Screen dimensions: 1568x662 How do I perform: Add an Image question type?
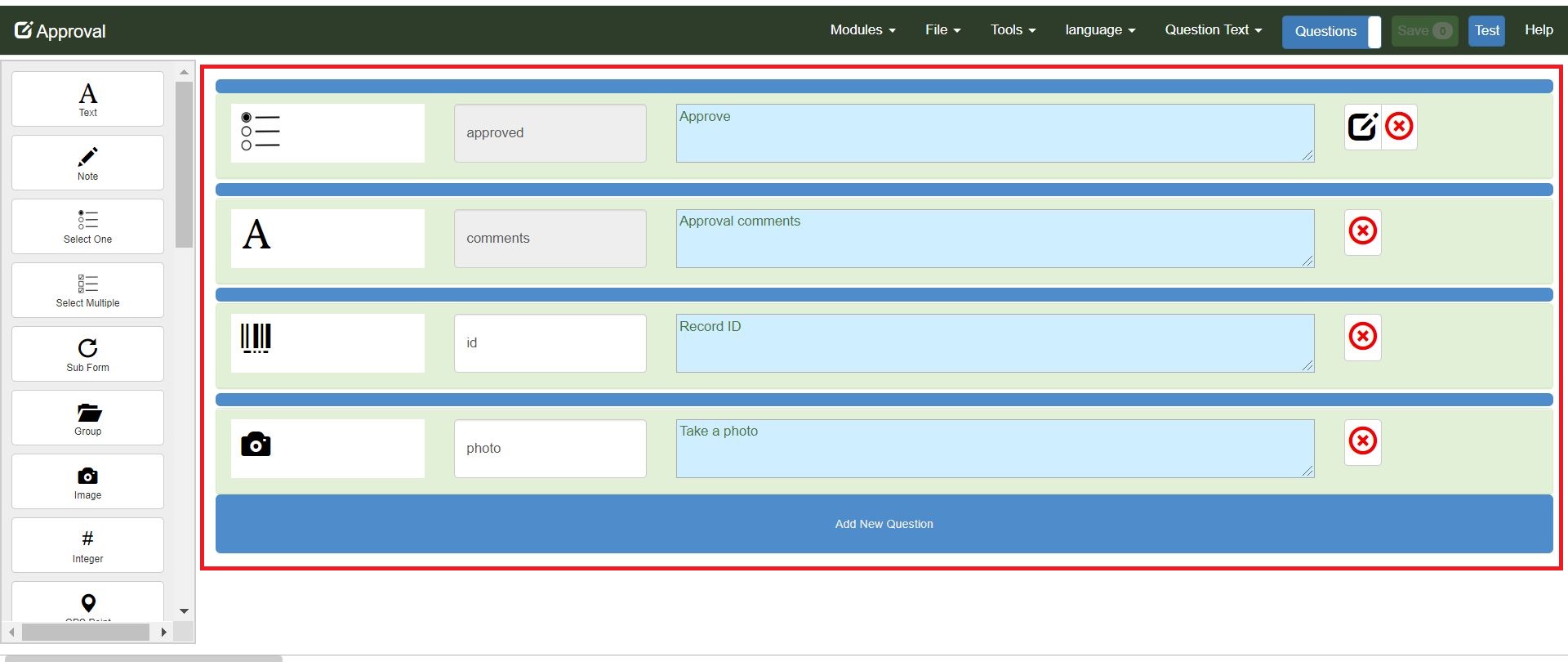click(x=87, y=481)
